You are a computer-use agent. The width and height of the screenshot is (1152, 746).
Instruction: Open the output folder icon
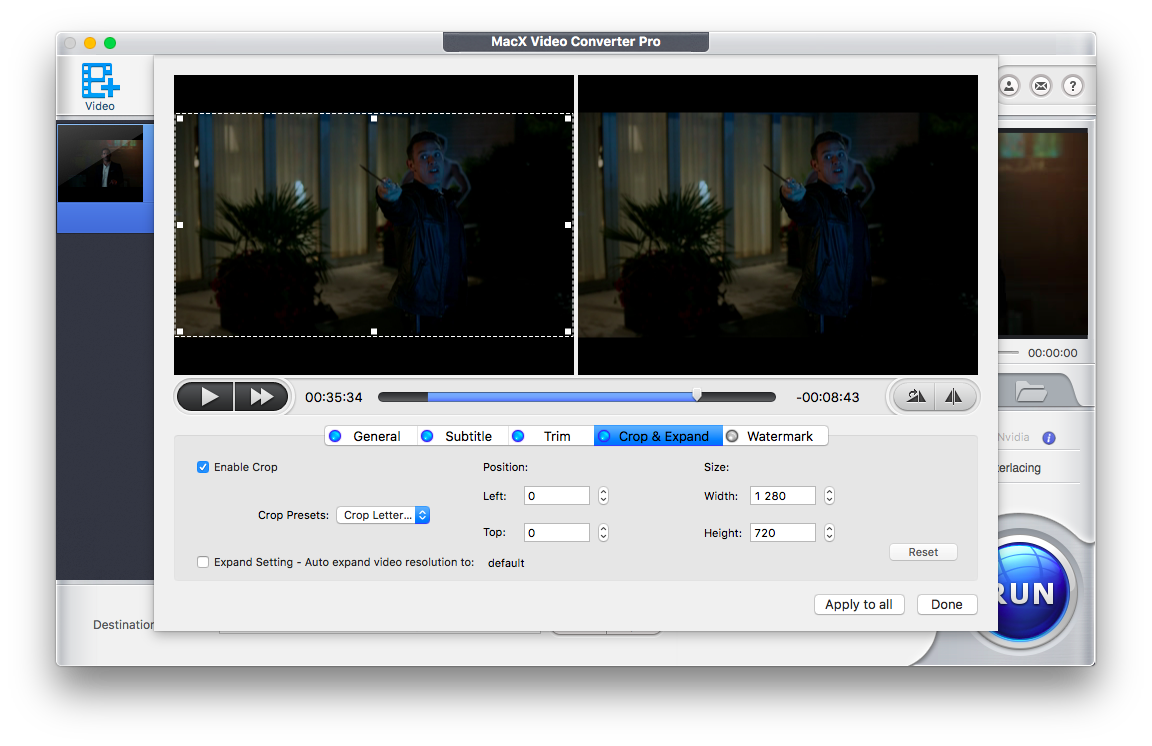(1031, 392)
